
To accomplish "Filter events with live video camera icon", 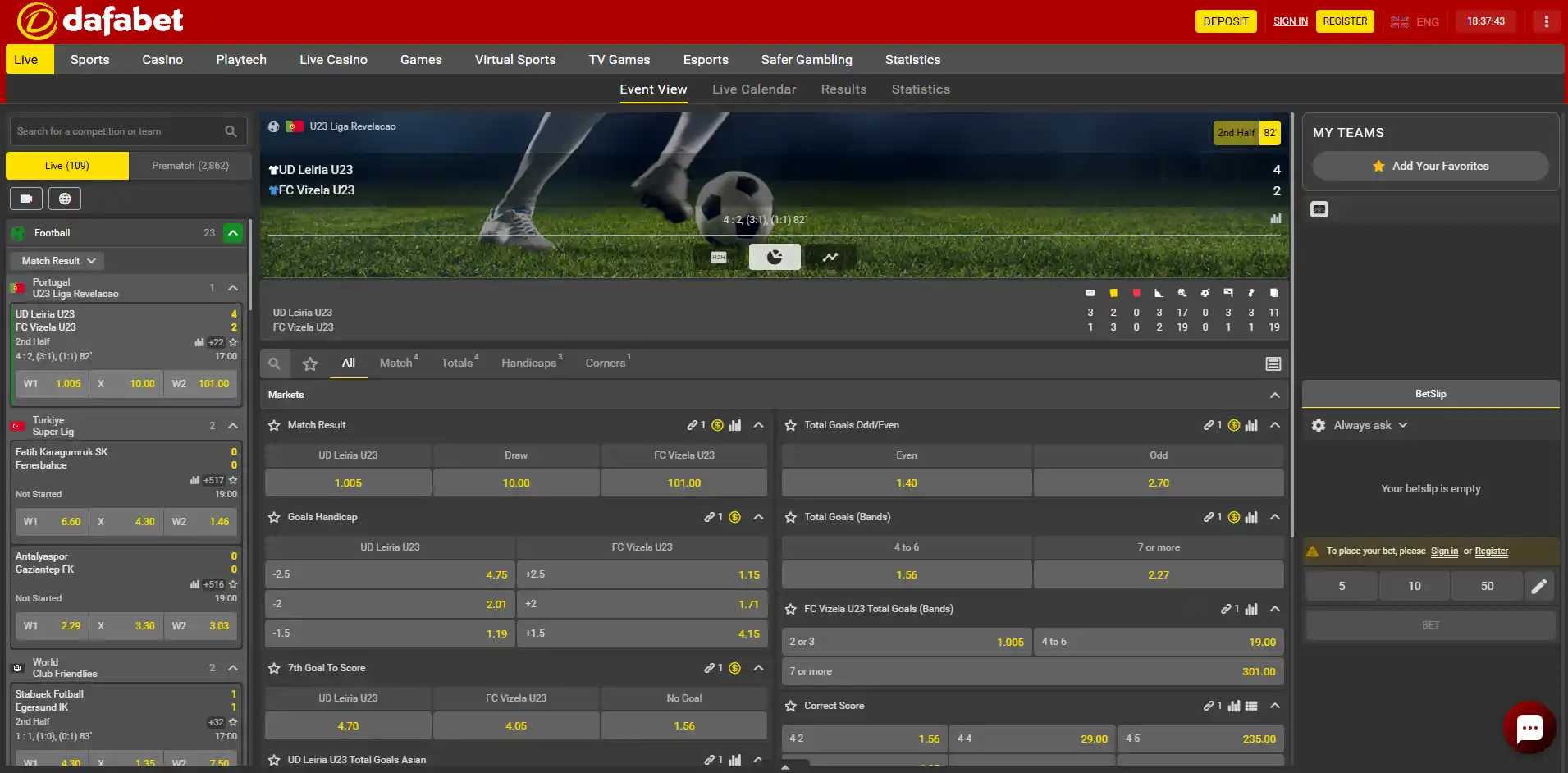I will pos(26,199).
